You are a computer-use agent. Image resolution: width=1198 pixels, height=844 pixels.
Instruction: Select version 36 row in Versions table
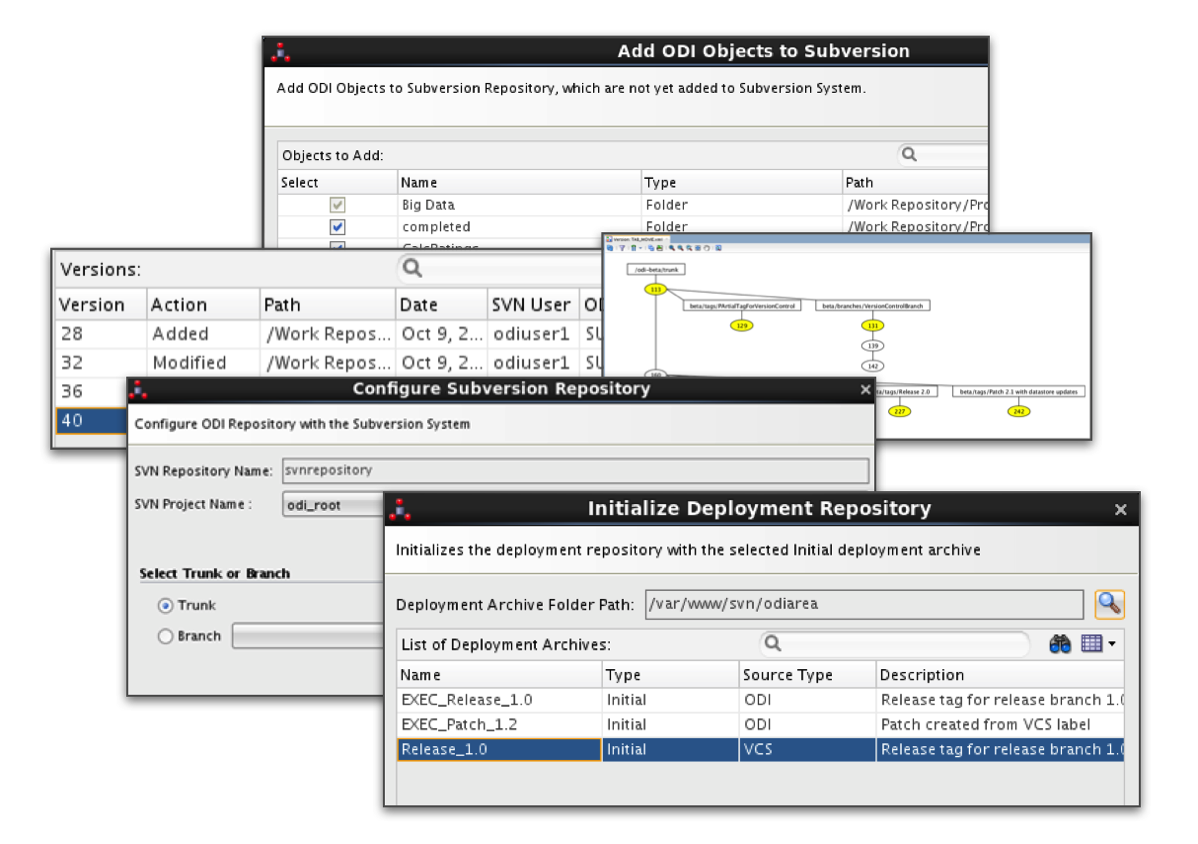(x=92, y=391)
